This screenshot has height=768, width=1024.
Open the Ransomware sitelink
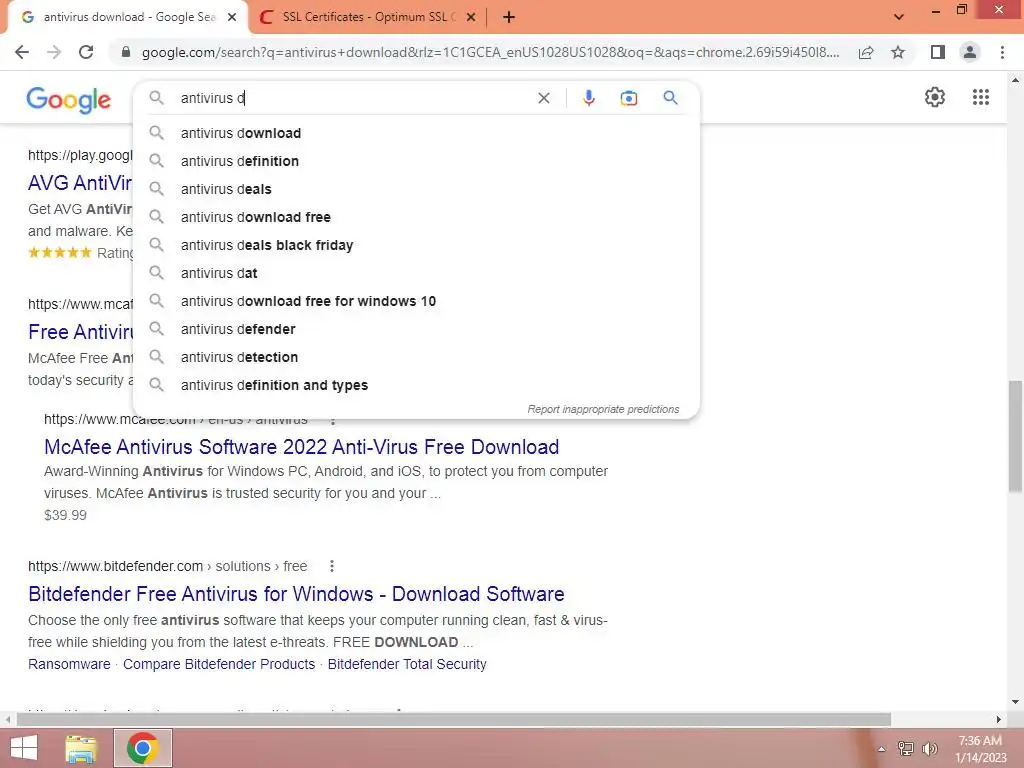(x=69, y=664)
